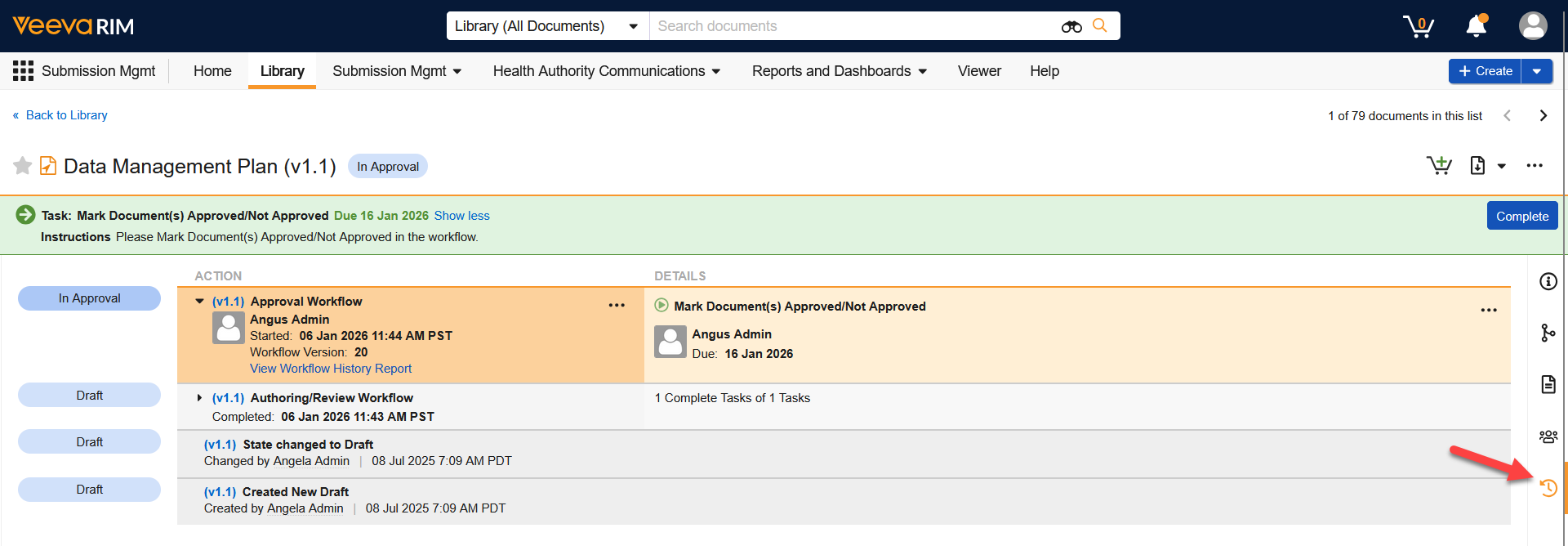Viewport: 1568px width, 546px height.
Task: Open the Document Files panel icon
Action: pyautogui.click(x=1548, y=384)
